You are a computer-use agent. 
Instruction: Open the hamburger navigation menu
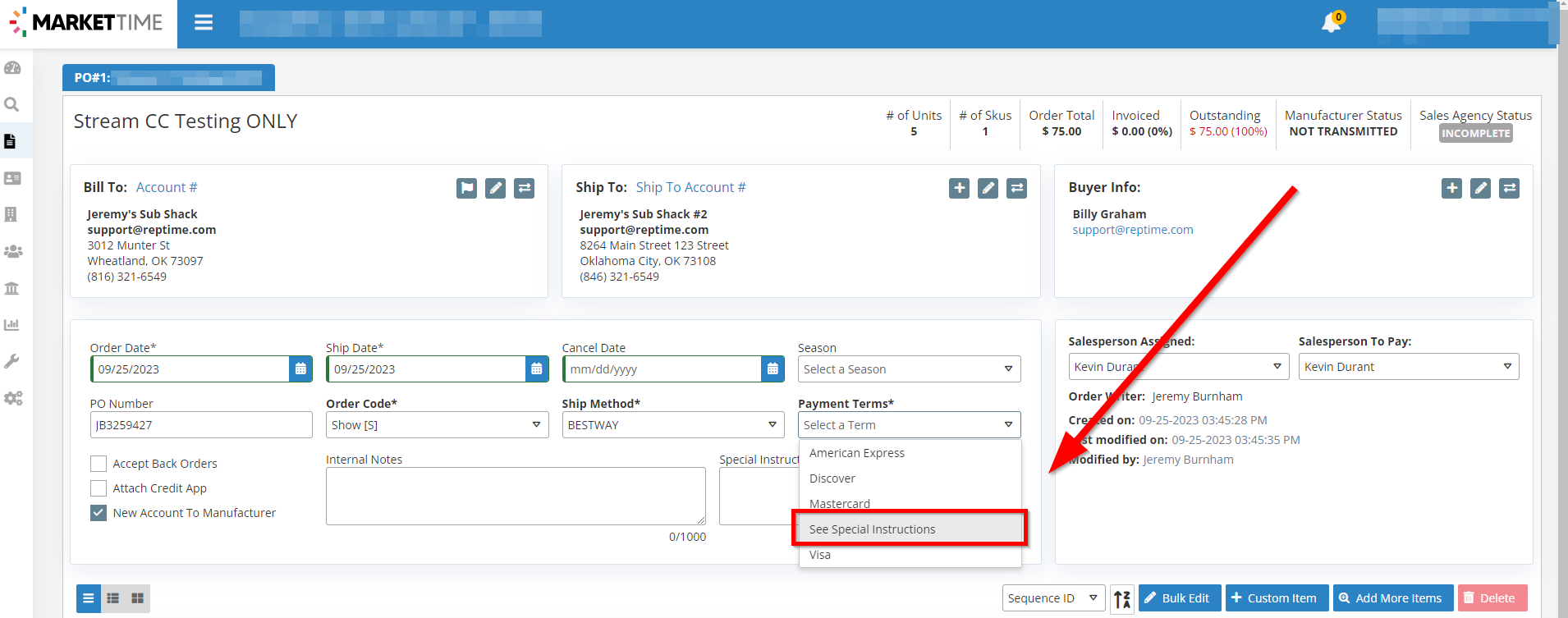pos(204,23)
